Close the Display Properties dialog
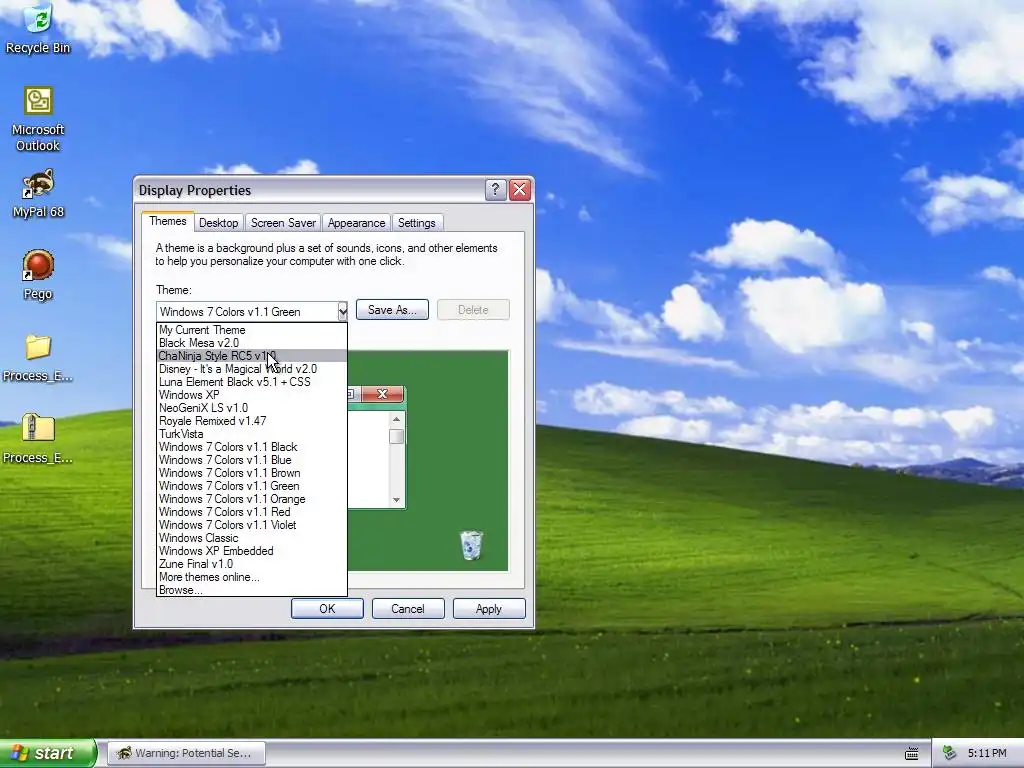 tap(520, 190)
